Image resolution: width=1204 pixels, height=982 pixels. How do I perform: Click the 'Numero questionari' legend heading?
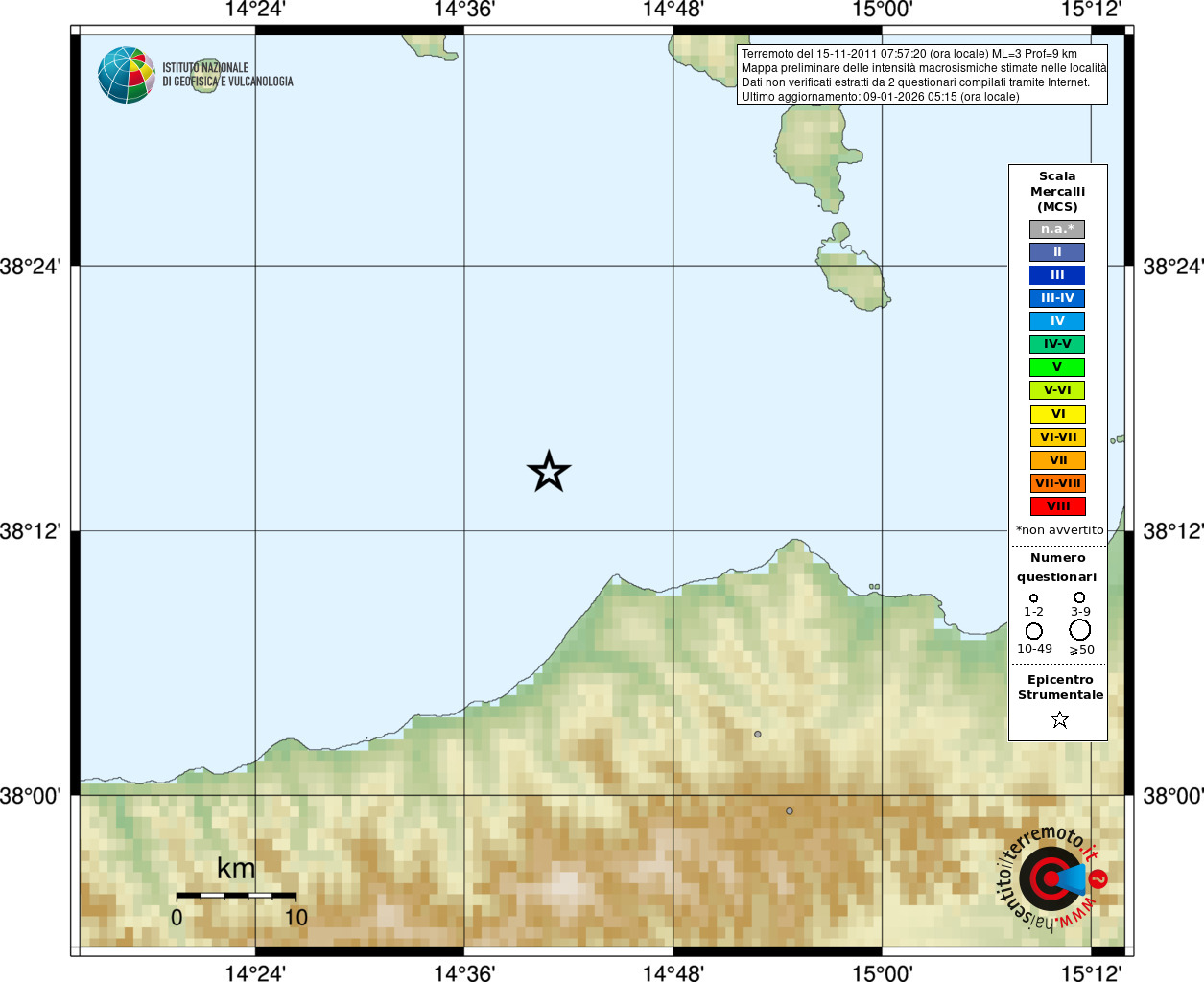1057,567
